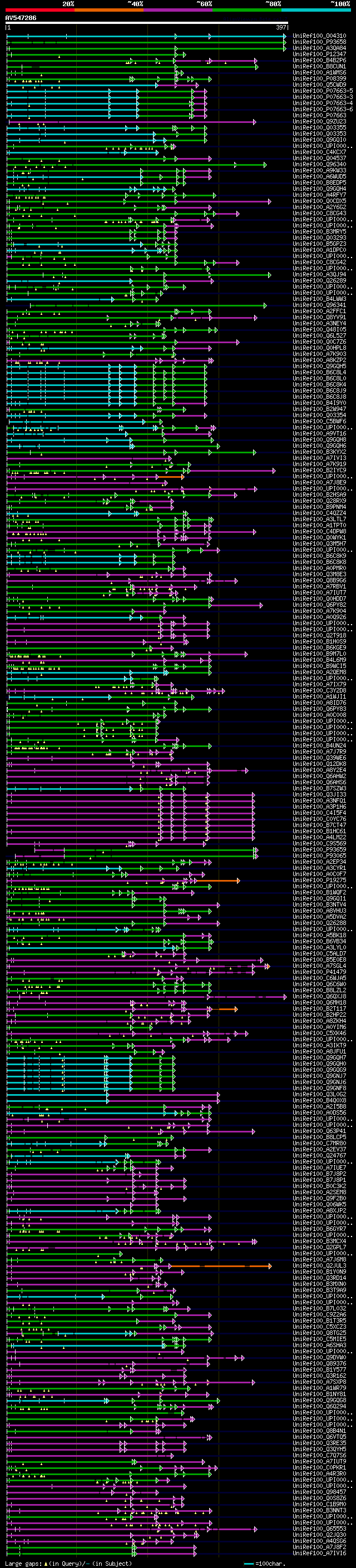Click the cyan ~100% identity legend bar
Screen dimensions: 356x1568
[316, 10]
